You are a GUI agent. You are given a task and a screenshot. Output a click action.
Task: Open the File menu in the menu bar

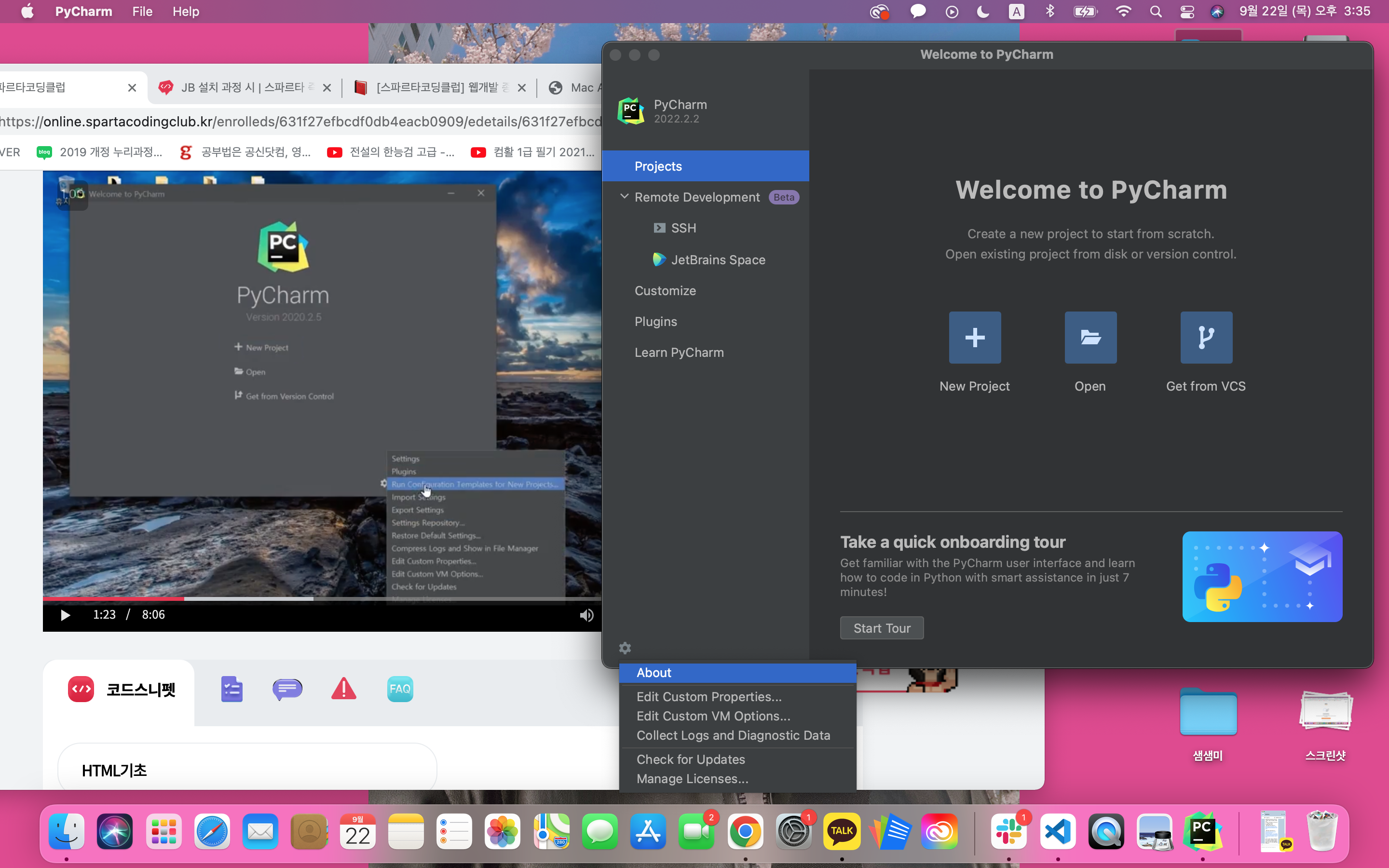142,12
